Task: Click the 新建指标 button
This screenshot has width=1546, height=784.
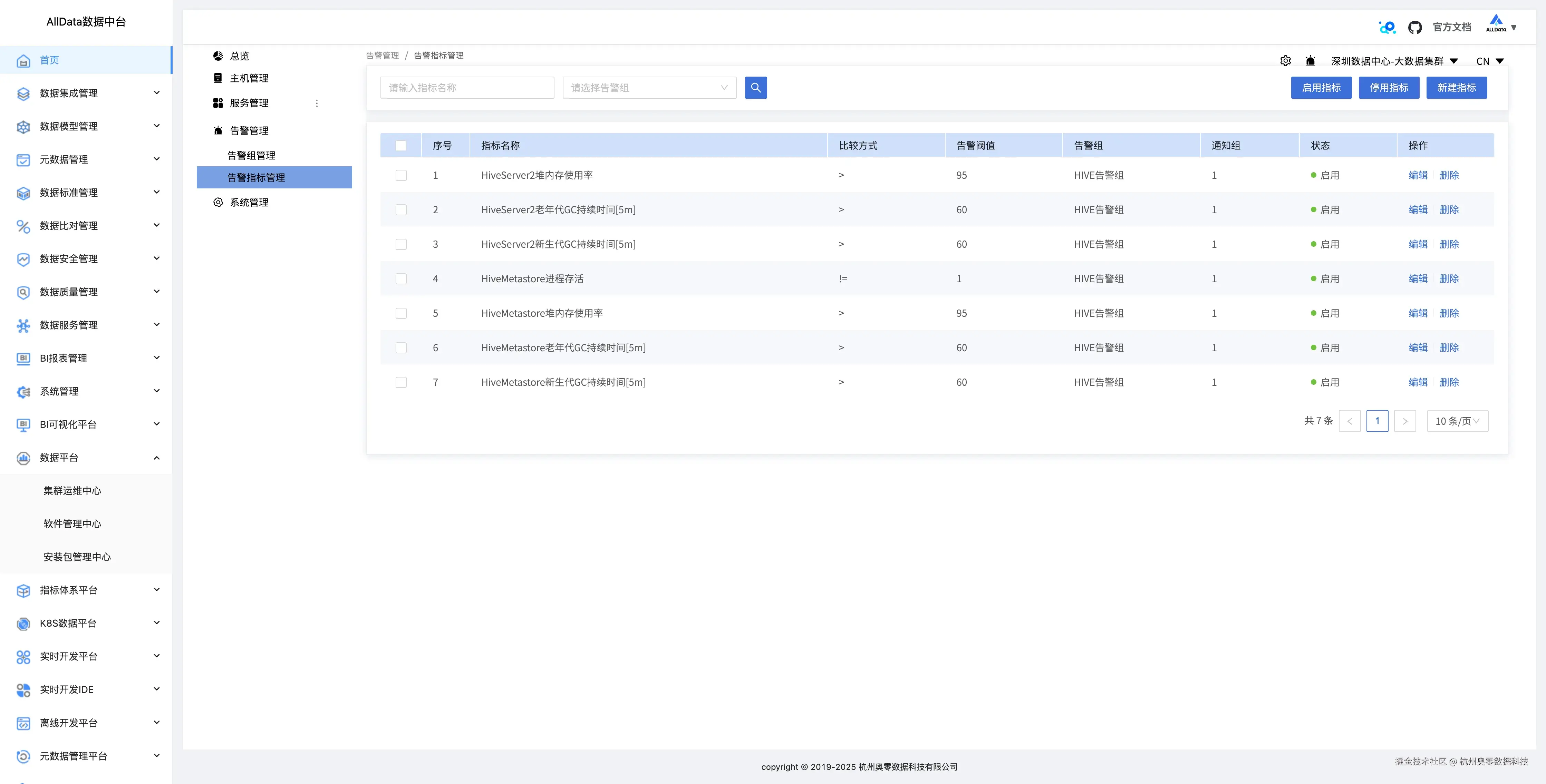Action: tap(1456, 88)
